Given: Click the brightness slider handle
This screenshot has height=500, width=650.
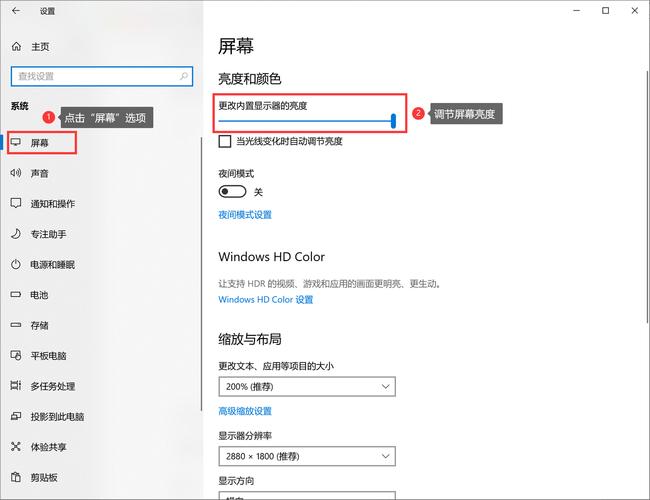Looking at the screenshot, I should pyautogui.click(x=394, y=121).
